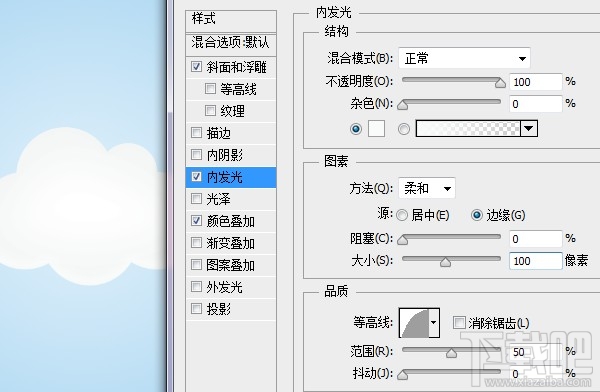
Task: Toggle the 斜面和浮雕 checkbox
Action: 196,67
